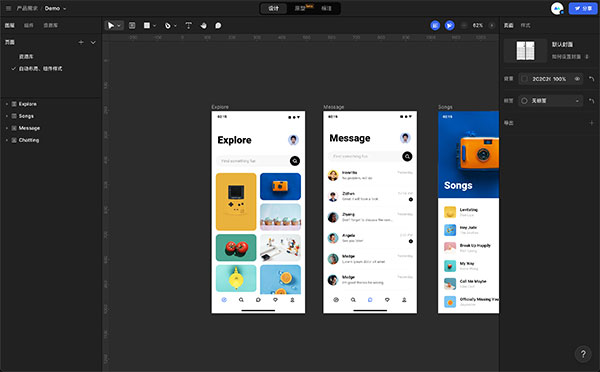Screen dimensions: 600x372
Task: Select the 资源库 page in pages list
Action: click(26, 57)
